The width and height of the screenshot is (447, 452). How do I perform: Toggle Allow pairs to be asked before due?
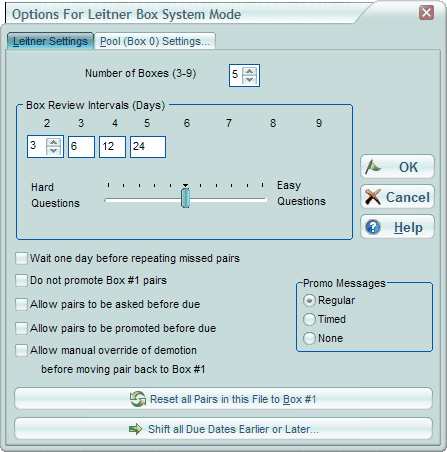(x=21, y=304)
